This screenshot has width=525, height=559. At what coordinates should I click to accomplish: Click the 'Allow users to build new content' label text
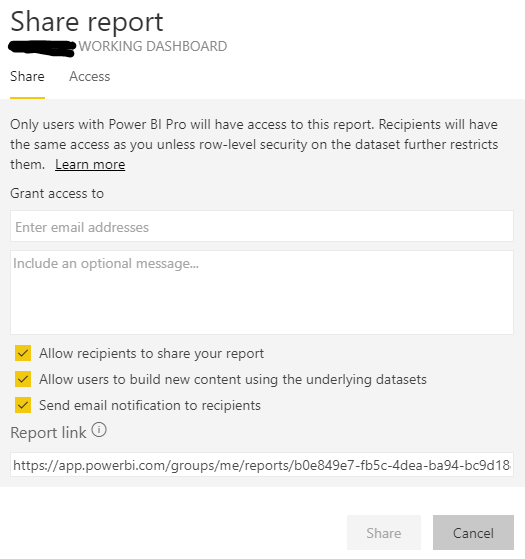click(x=233, y=379)
